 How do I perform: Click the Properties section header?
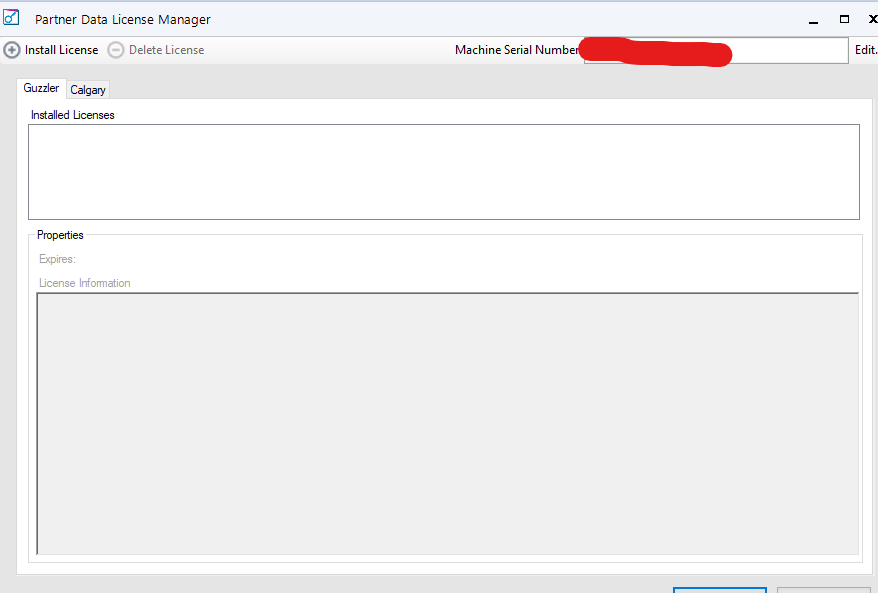(60, 235)
